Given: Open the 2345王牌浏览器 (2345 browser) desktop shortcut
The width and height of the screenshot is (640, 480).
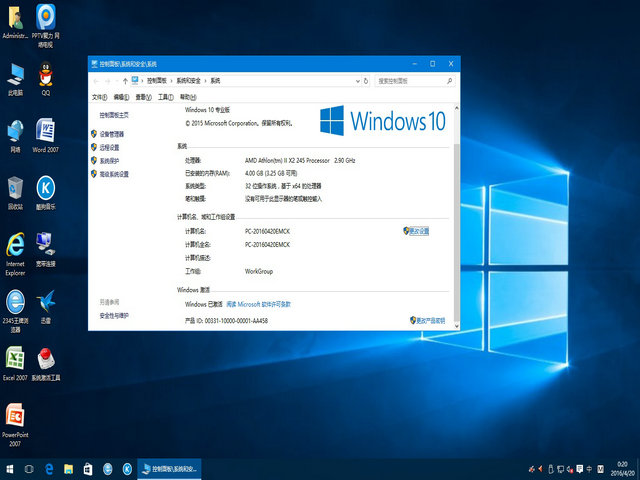Looking at the screenshot, I should pos(16,311).
